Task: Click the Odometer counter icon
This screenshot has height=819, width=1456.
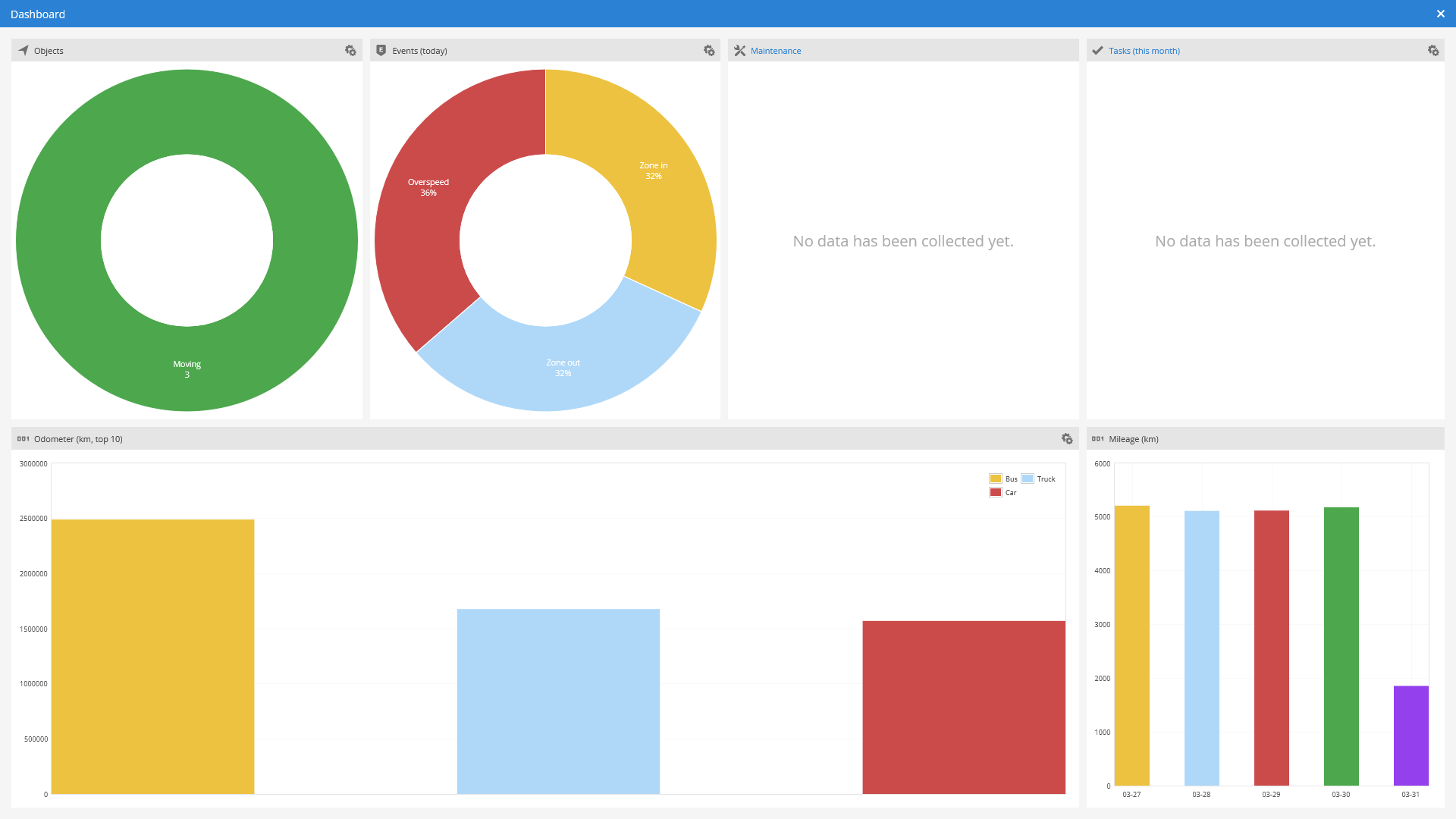Action: 24,439
